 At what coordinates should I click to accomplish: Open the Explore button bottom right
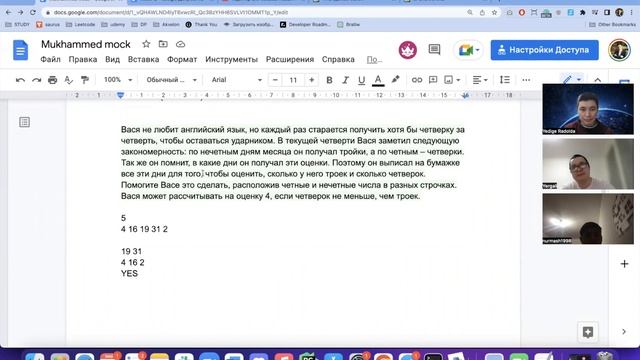[x=588, y=332]
